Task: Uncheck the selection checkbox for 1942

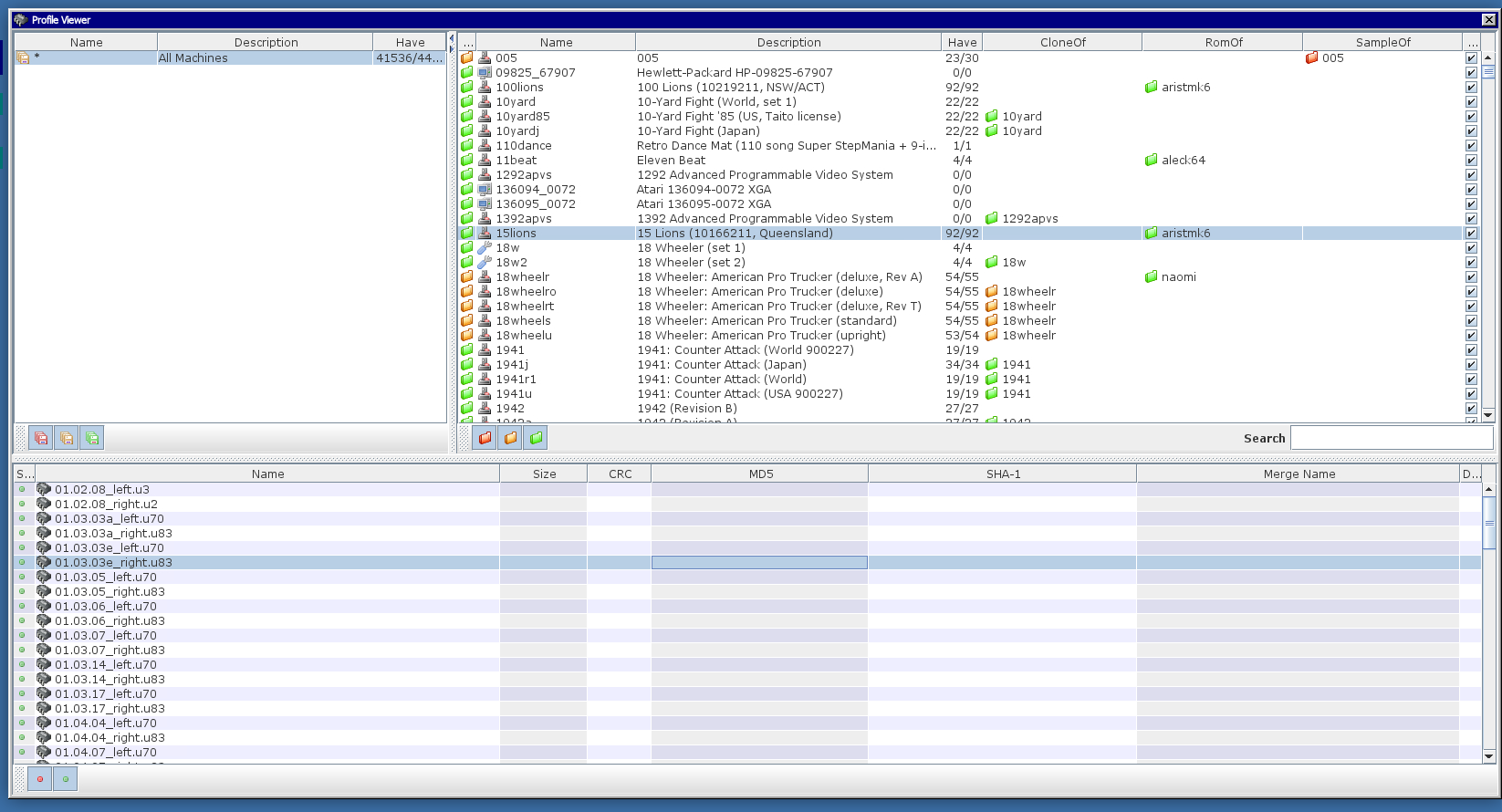Action: (x=1471, y=408)
